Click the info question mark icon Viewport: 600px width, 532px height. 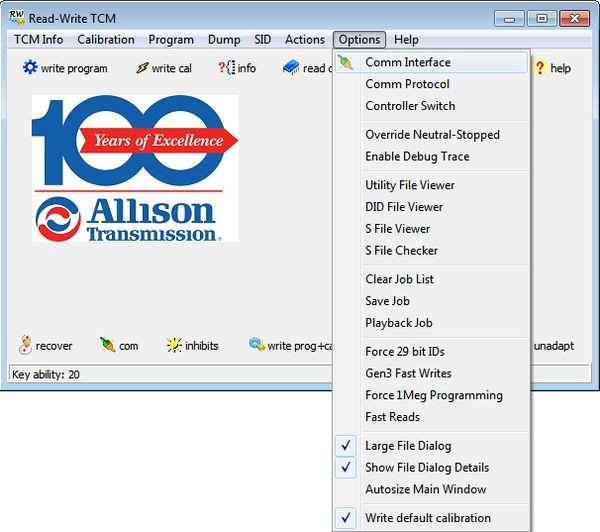[x=225, y=68]
